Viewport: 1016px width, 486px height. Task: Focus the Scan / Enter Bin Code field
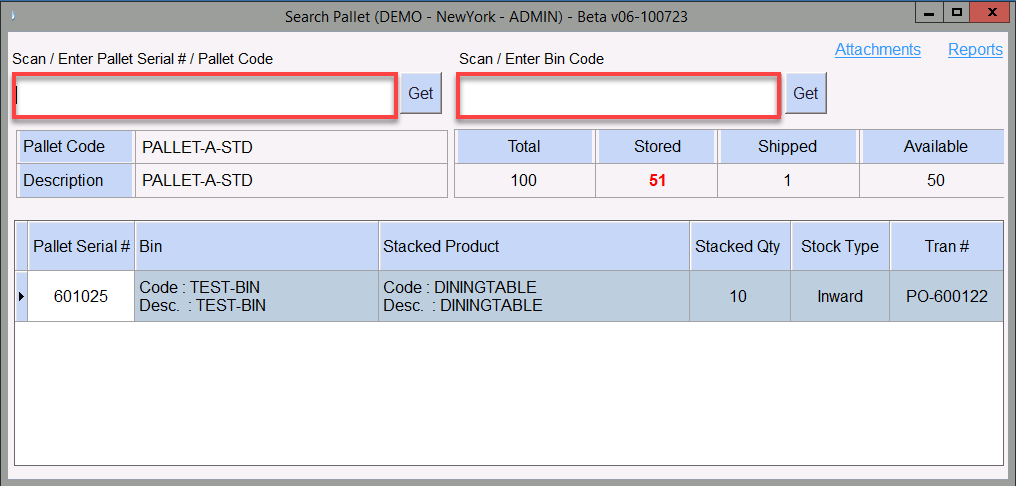(x=618, y=97)
